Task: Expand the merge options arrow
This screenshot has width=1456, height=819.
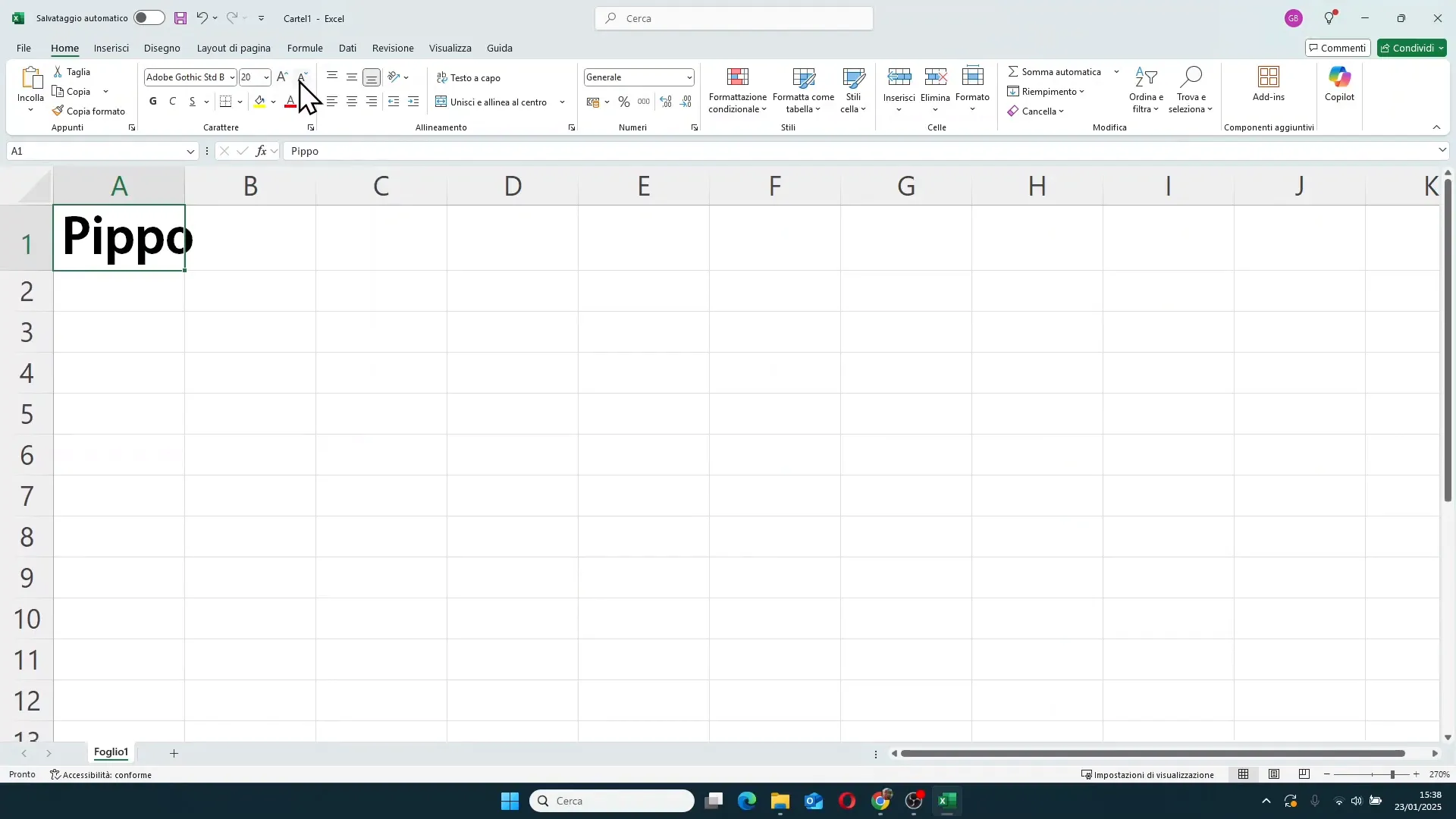Action: click(563, 102)
